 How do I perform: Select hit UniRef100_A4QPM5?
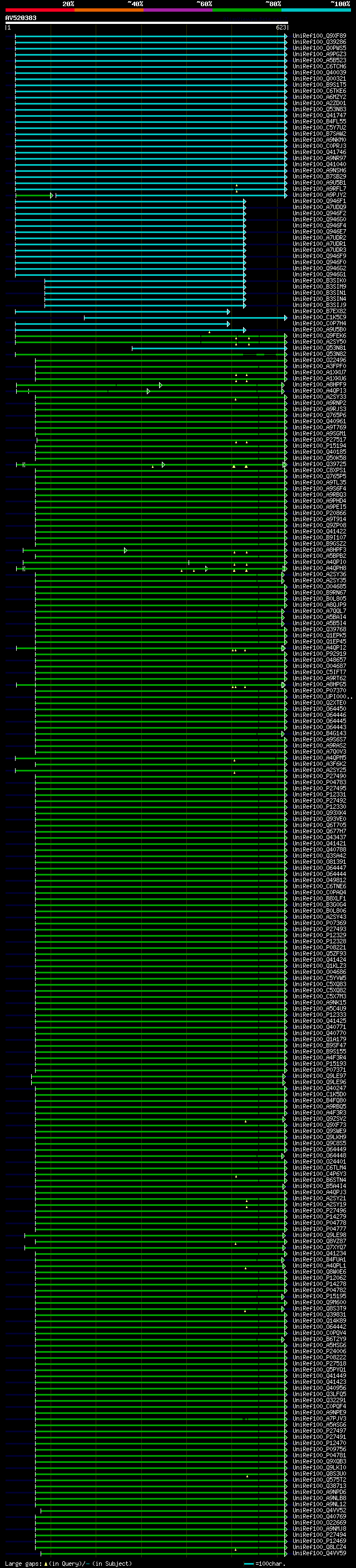(x=319, y=758)
